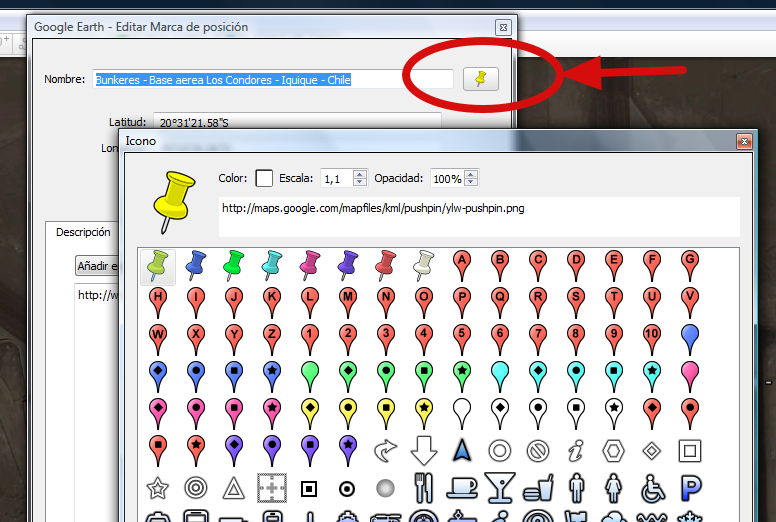776x522 pixels.
Task: Select the cyan marker with black square
Action: pos(614,377)
